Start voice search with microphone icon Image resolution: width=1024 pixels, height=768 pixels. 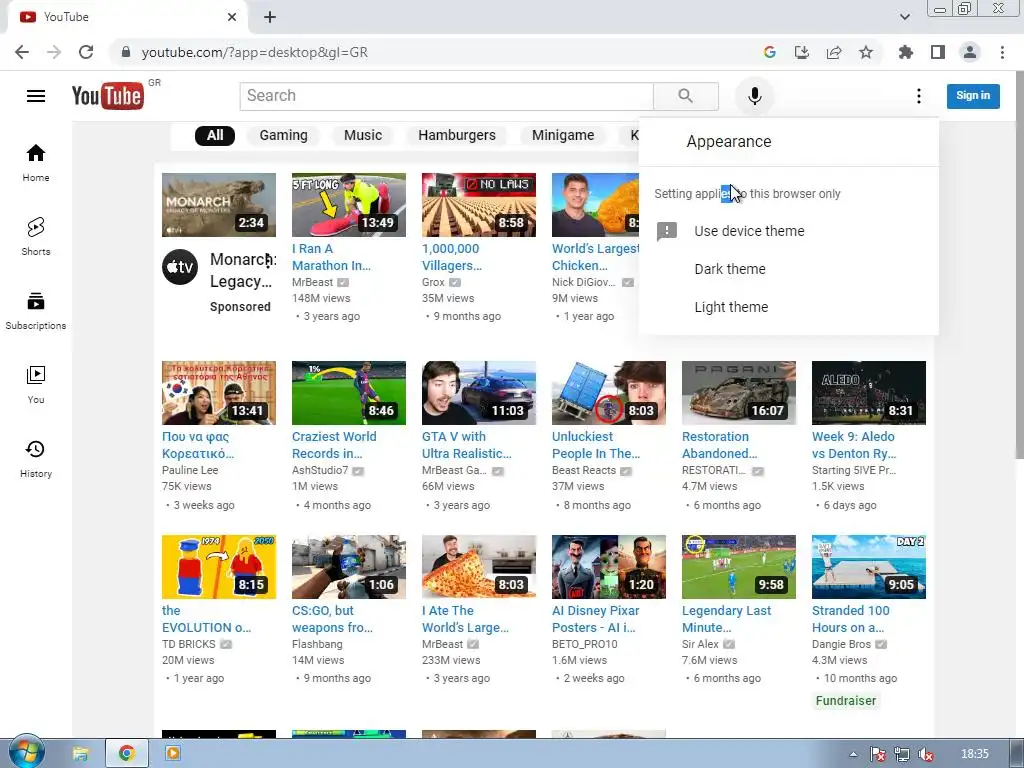pyautogui.click(x=754, y=96)
